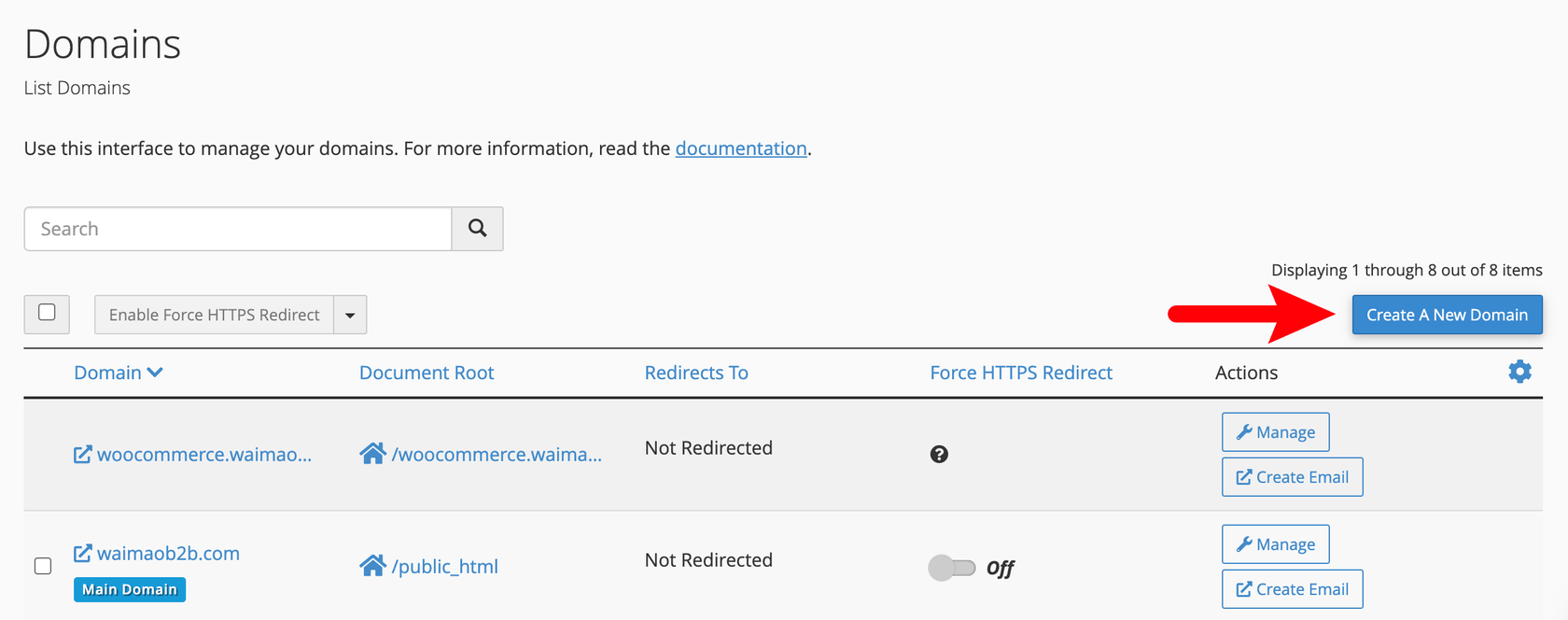Open the documentation link

741,148
